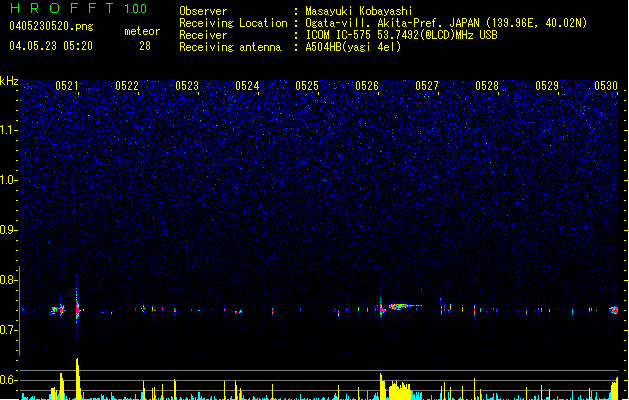Click the A504HB(yagi 4el) antenna text
This screenshot has height=400, width=629.
[x=353, y=47]
